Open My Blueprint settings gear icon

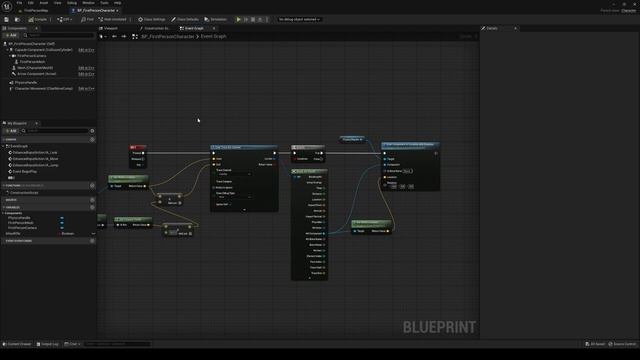coord(92,131)
